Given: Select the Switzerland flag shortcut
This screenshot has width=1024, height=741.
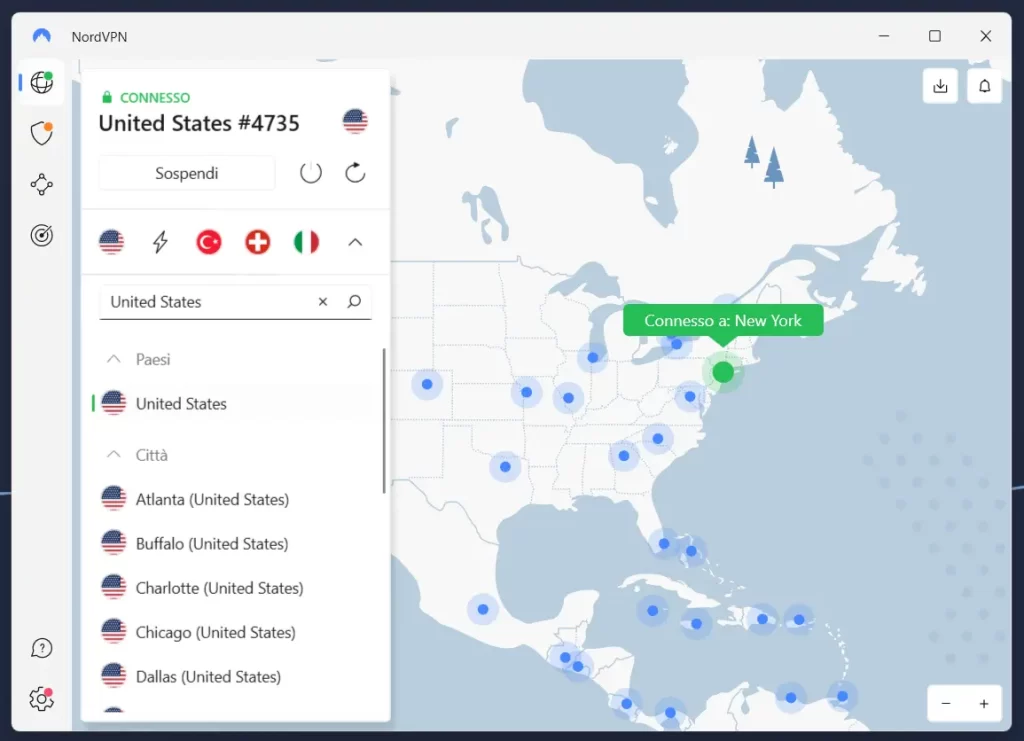Looking at the screenshot, I should (257, 242).
